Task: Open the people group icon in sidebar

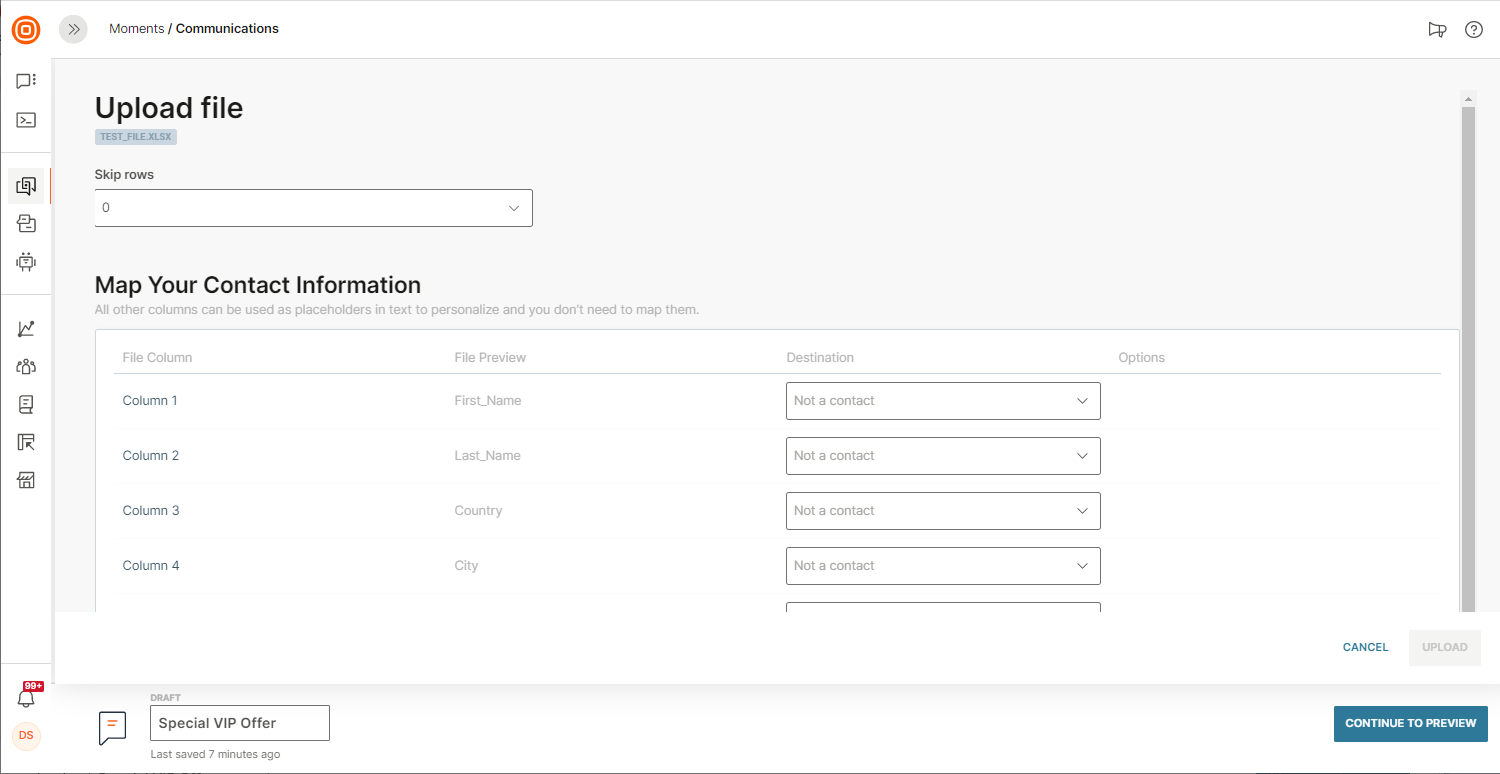Action: click(x=26, y=367)
